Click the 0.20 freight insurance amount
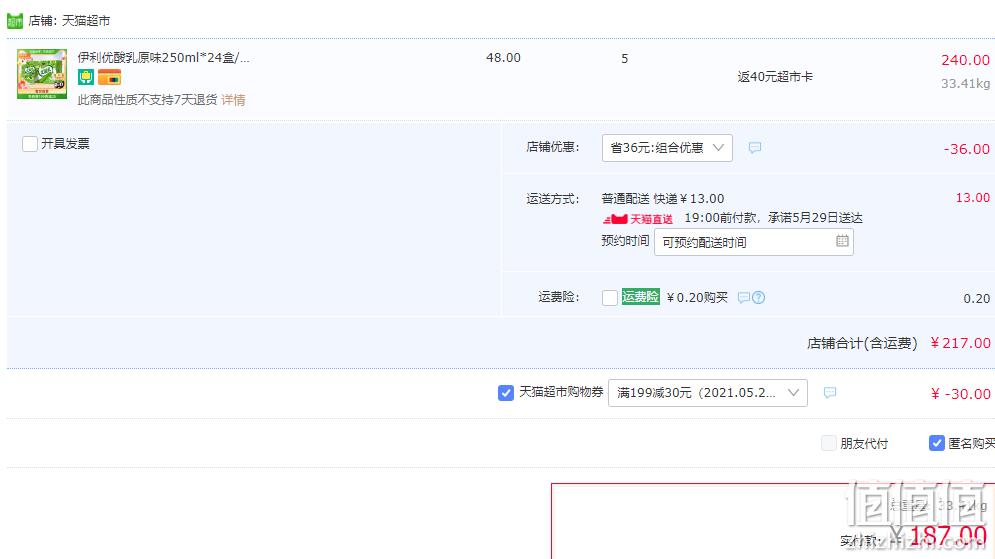The width and height of the screenshot is (995, 559). point(977,298)
